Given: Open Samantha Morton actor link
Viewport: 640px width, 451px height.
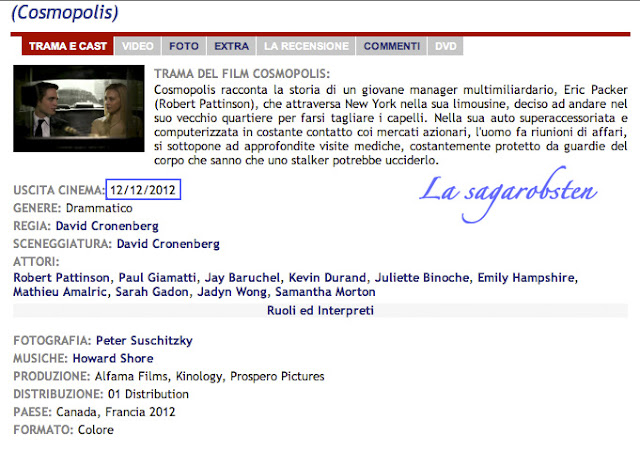Looking at the screenshot, I should [x=325, y=292].
